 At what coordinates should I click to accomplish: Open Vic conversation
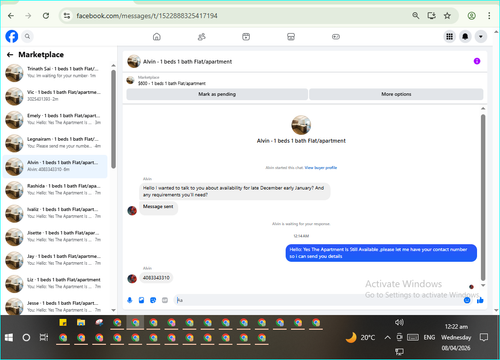[55, 96]
